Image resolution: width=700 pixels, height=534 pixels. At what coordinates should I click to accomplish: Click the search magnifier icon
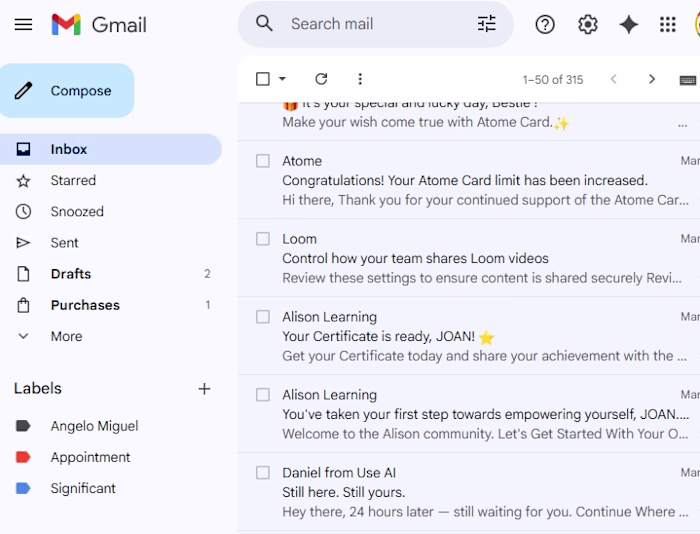(264, 23)
